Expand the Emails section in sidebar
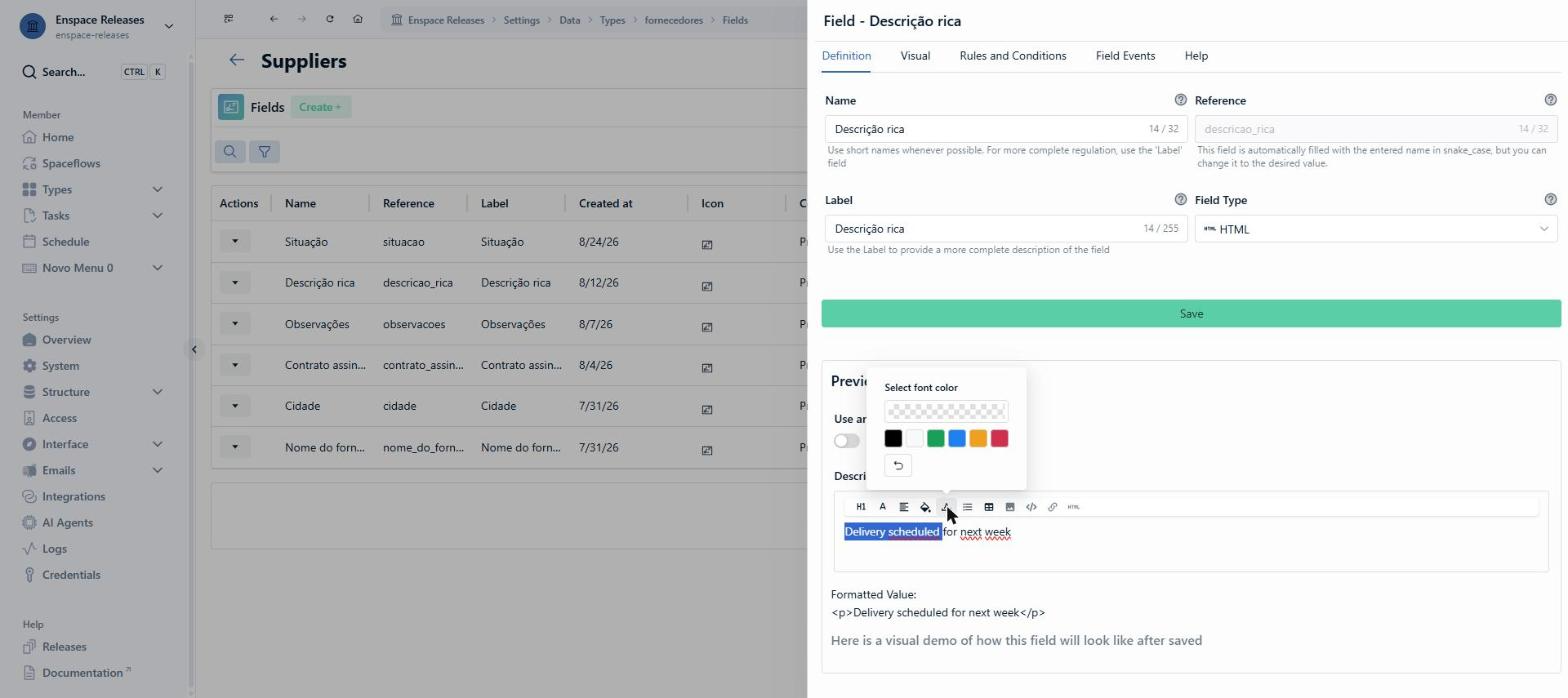Screen dimensions: 1568x698 pos(157,470)
